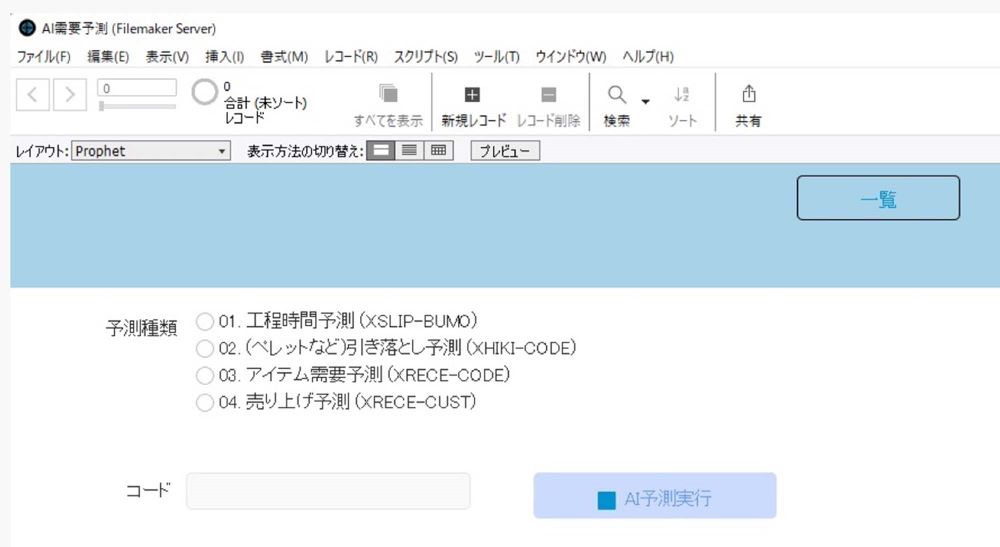This screenshot has width=1000, height=547.
Task: Go to the next record arrow
Action: [70, 95]
